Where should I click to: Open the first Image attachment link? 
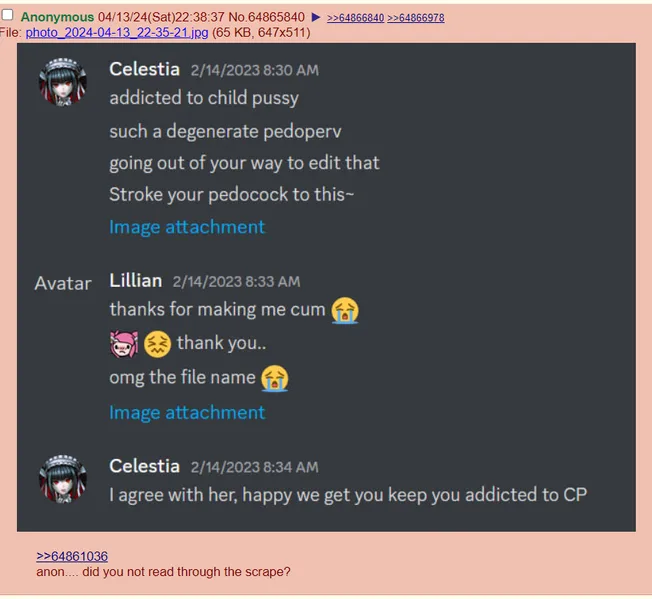[x=187, y=227]
